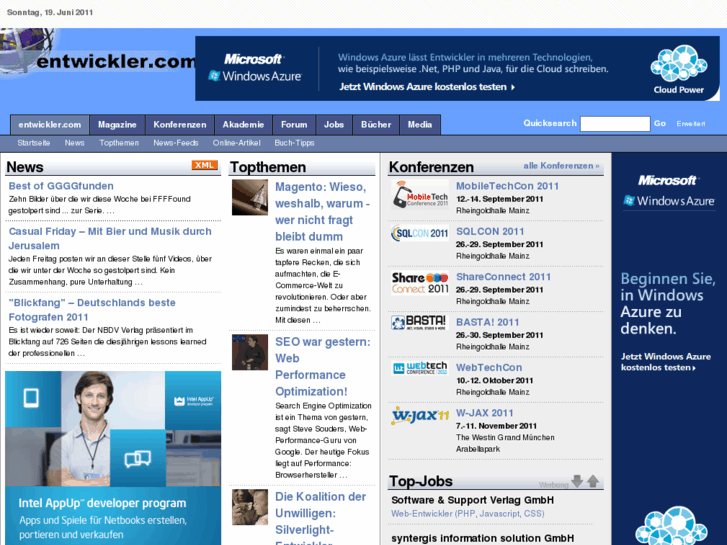727x545 pixels.
Task: Open the Magento article thumbnail
Action: tap(250, 198)
